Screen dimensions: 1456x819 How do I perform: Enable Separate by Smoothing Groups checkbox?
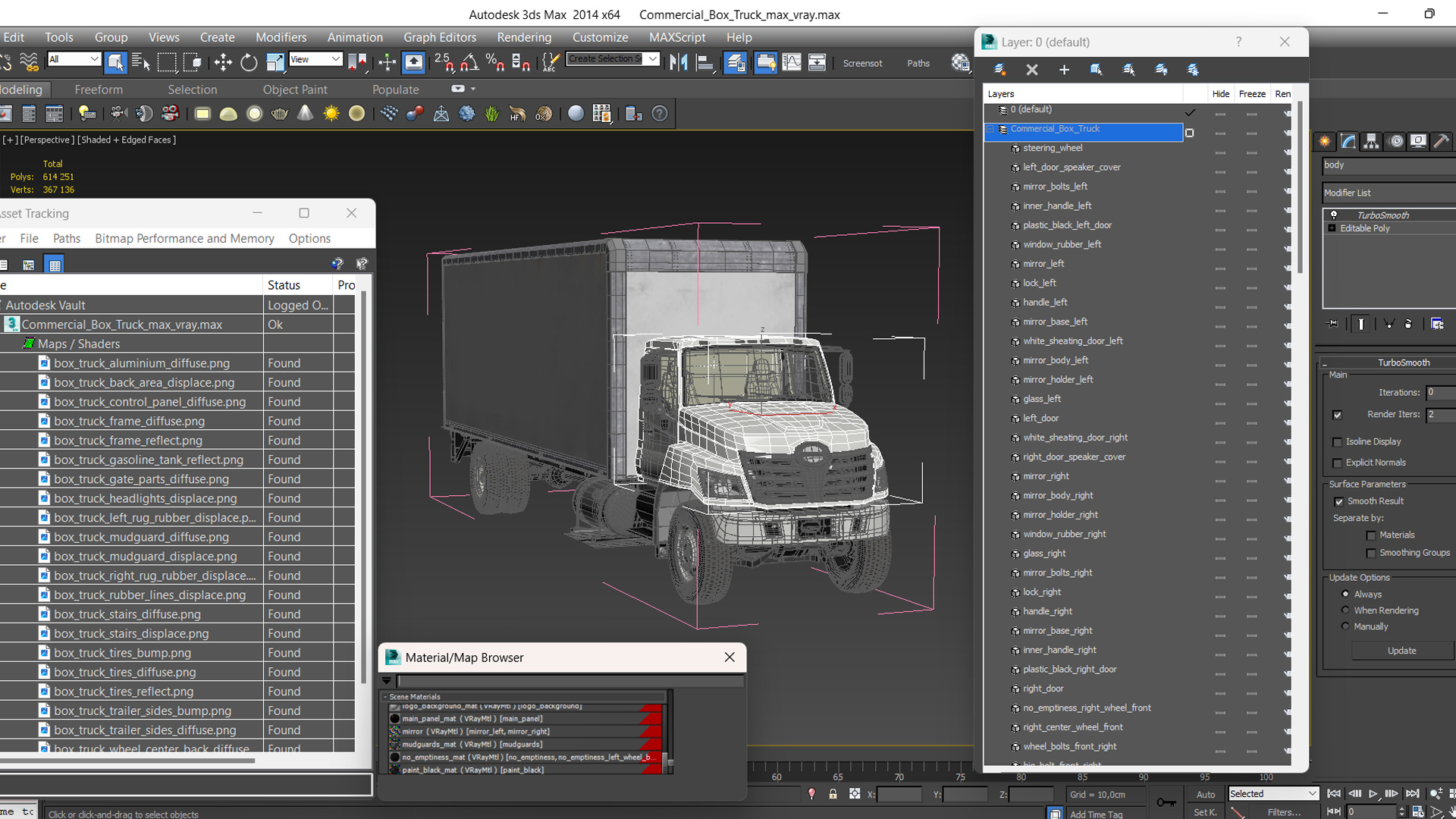tap(1371, 554)
